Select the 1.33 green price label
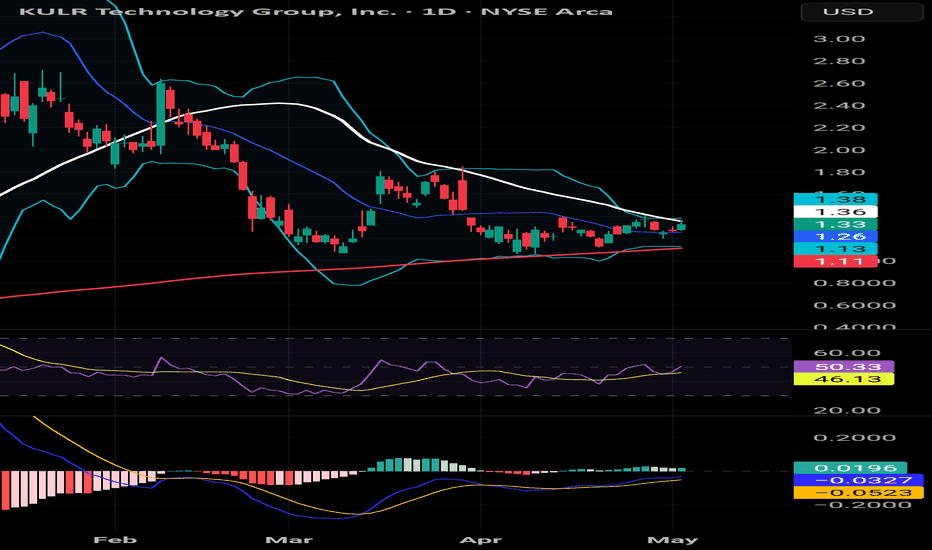 (x=835, y=224)
